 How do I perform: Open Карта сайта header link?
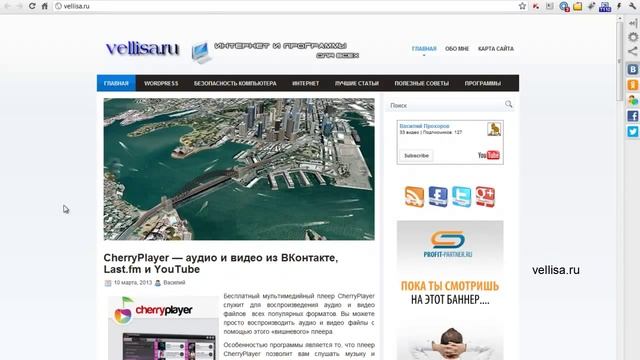[496, 49]
